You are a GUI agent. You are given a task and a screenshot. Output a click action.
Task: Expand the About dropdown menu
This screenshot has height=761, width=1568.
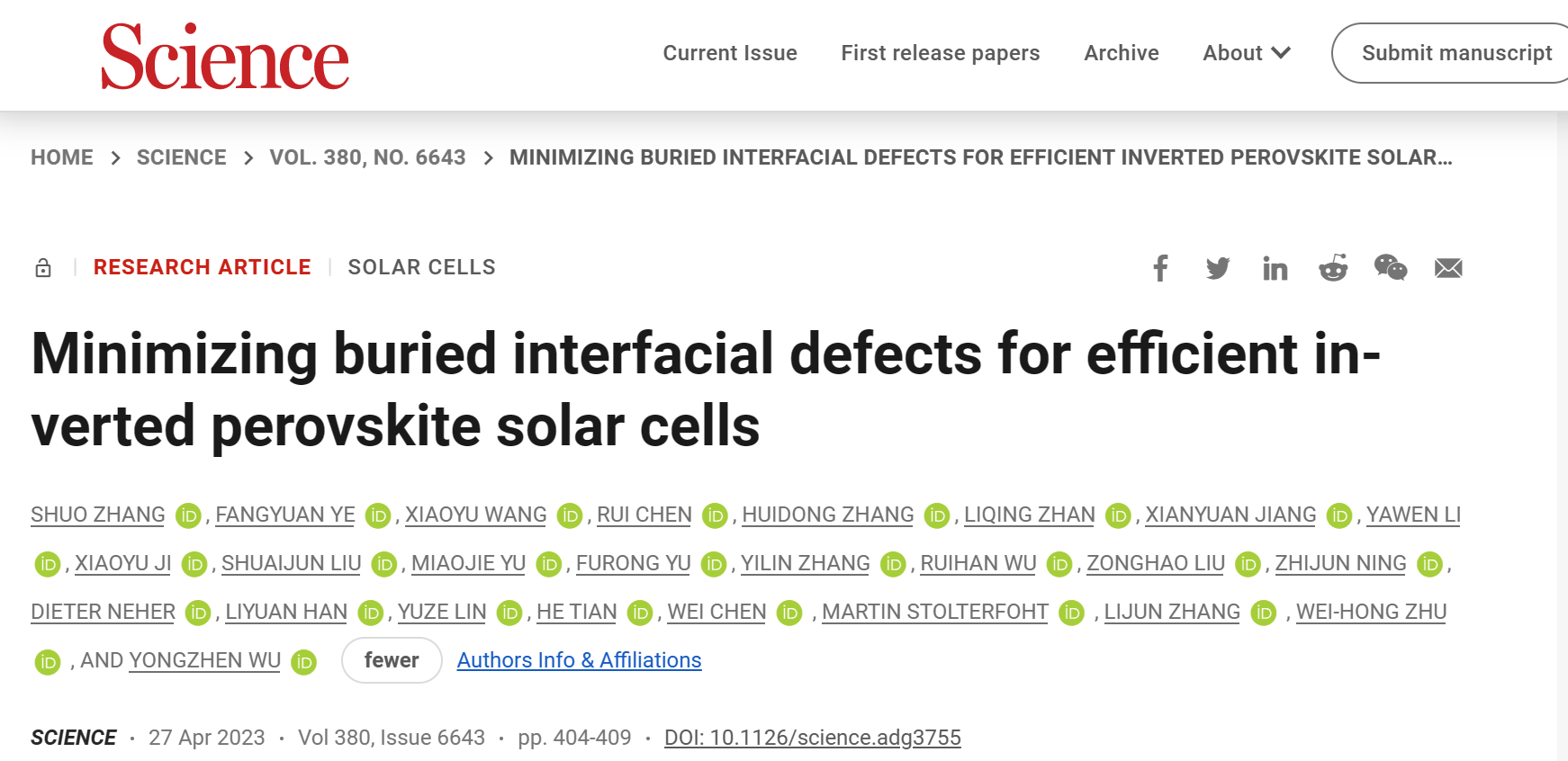(1247, 53)
